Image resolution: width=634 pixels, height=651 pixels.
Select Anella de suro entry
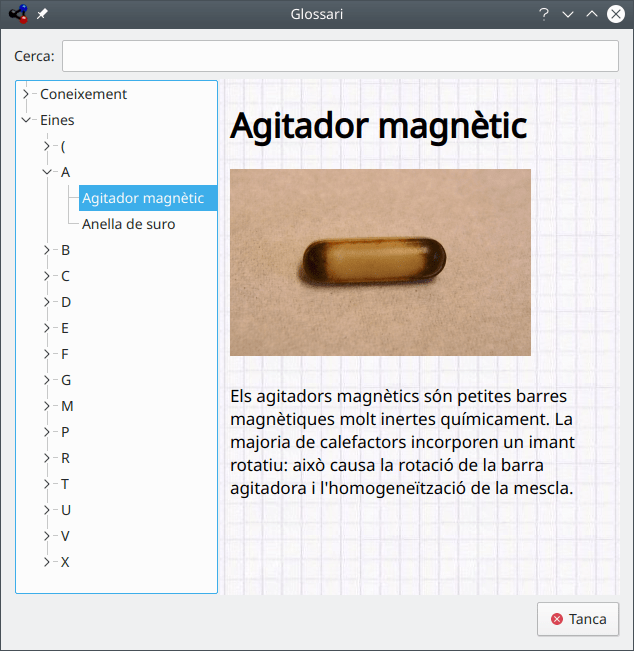click(128, 224)
